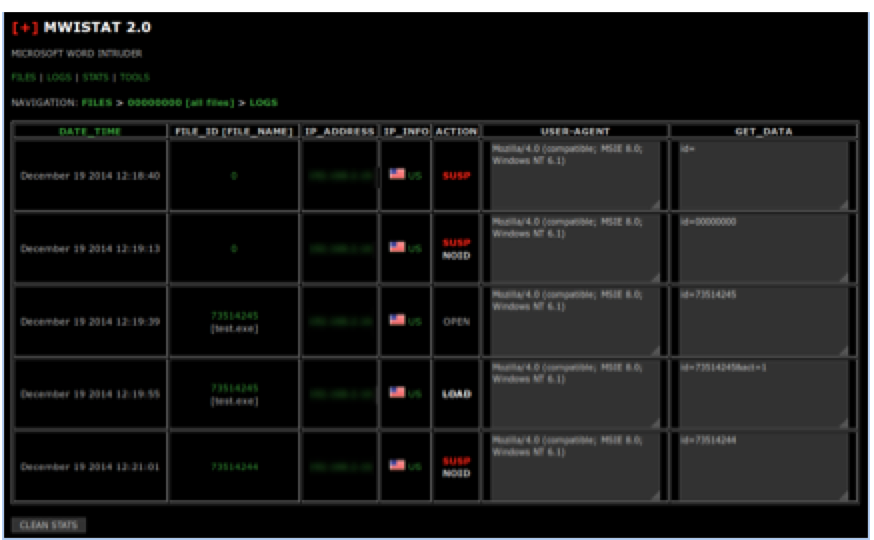Click the US flag in the 12:18:40 row
874x540 pixels.
click(397, 174)
